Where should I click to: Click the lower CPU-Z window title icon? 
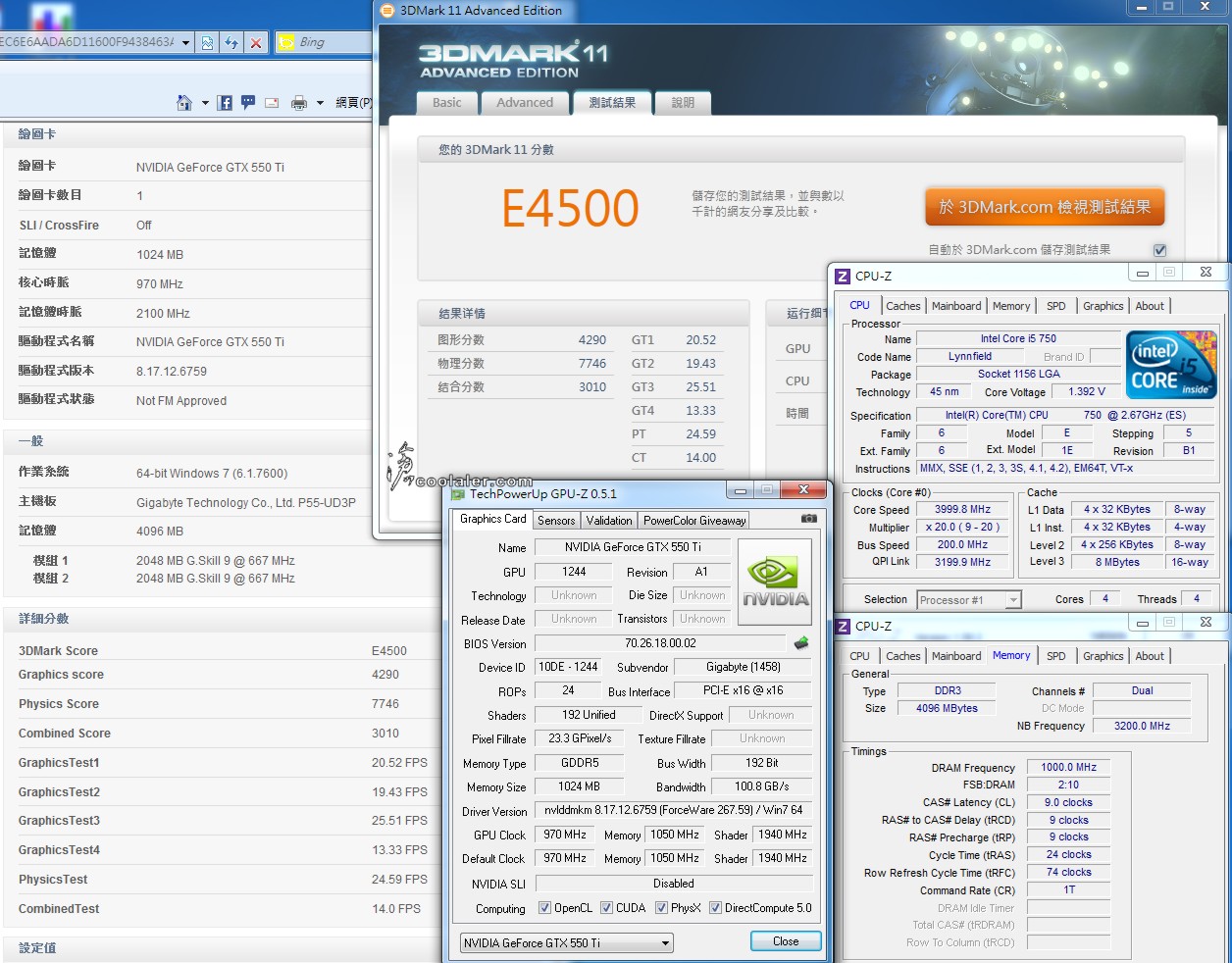point(843,626)
